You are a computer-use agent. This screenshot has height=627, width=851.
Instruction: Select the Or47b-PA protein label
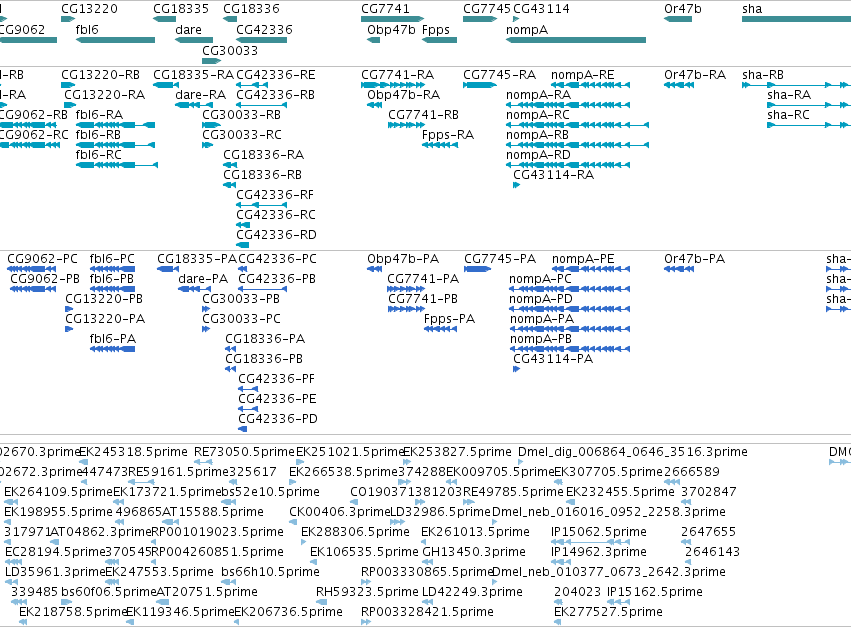694,258
